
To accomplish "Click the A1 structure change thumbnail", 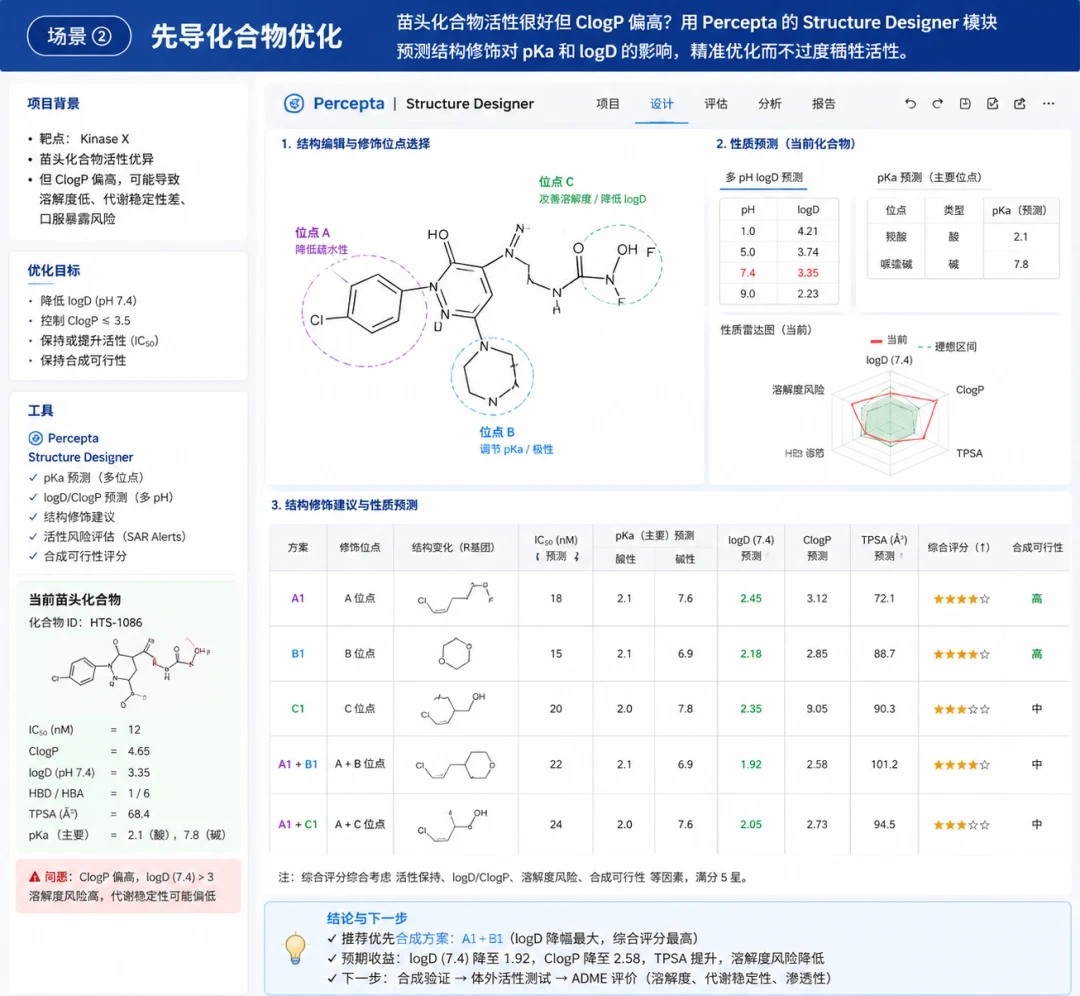I will [x=455, y=597].
